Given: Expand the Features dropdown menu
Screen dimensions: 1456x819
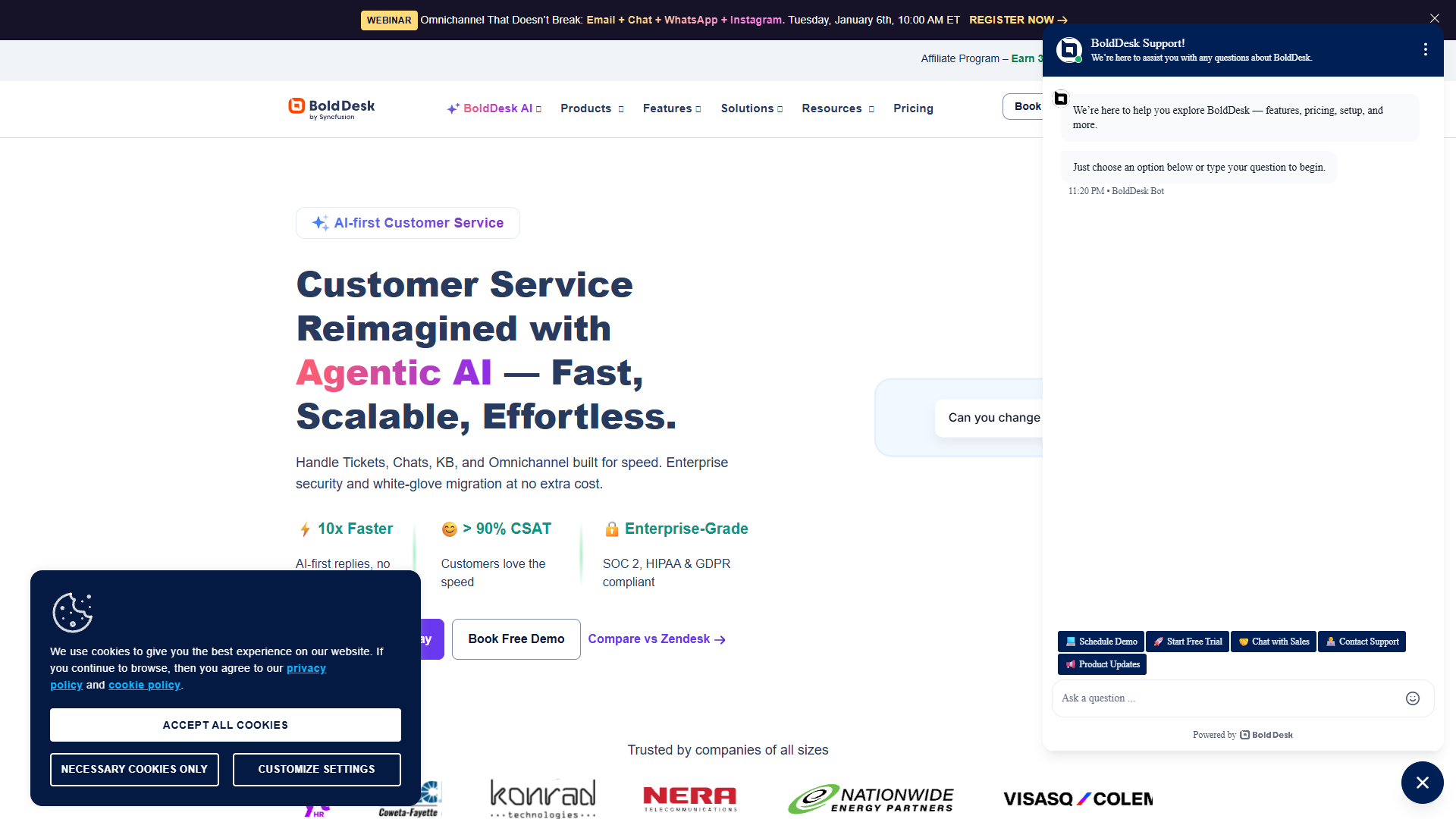Looking at the screenshot, I should tap(672, 108).
